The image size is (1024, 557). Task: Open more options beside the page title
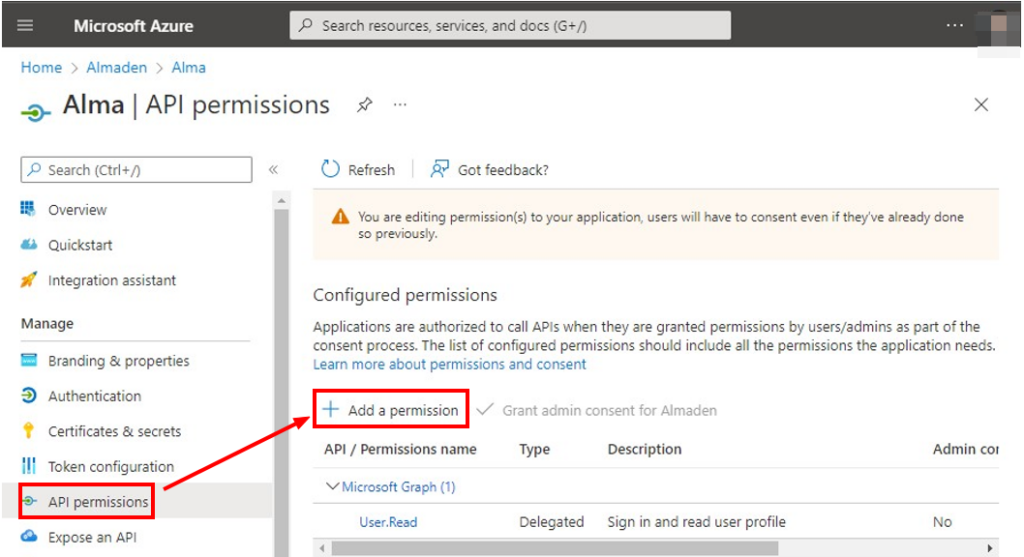(x=400, y=104)
